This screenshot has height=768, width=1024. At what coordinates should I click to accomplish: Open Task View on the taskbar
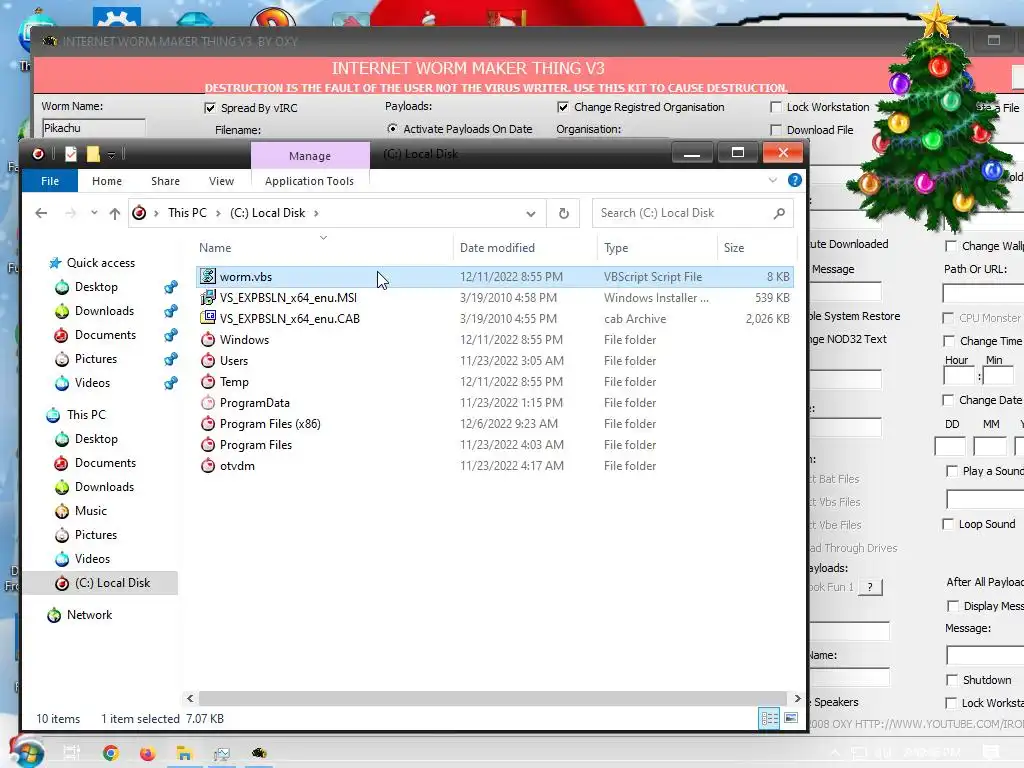point(71,753)
